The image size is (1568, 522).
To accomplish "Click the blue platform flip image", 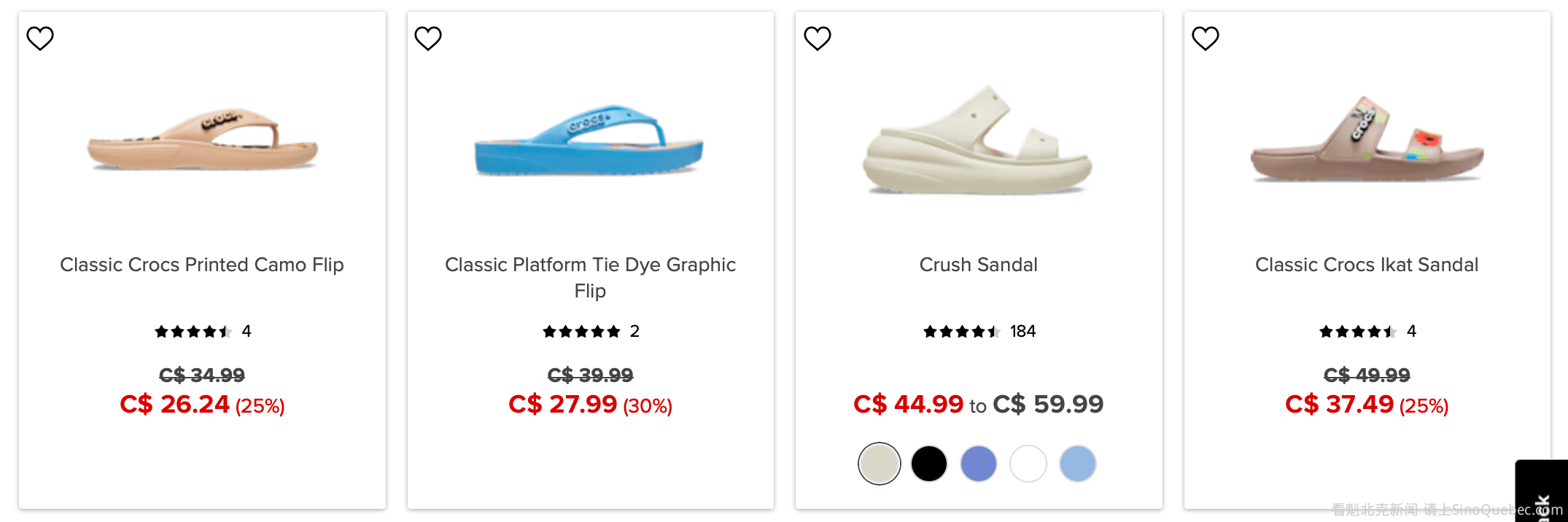I will pyautogui.click(x=589, y=140).
